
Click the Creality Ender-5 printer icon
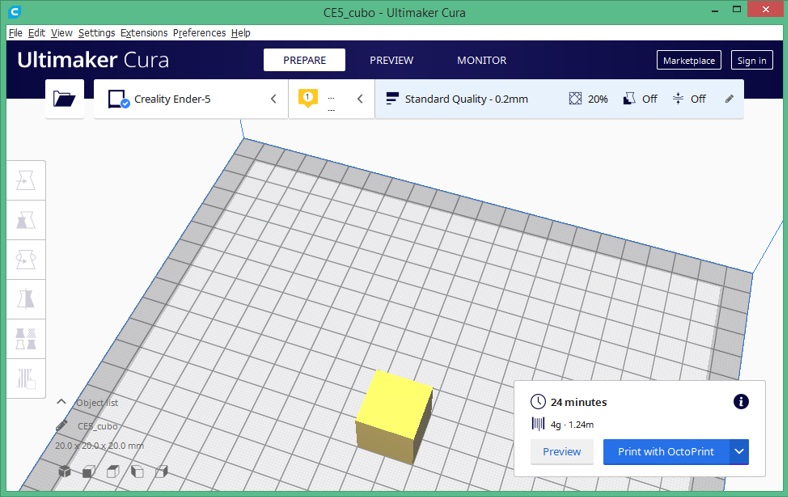pyautogui.click(x=119, y=99)
